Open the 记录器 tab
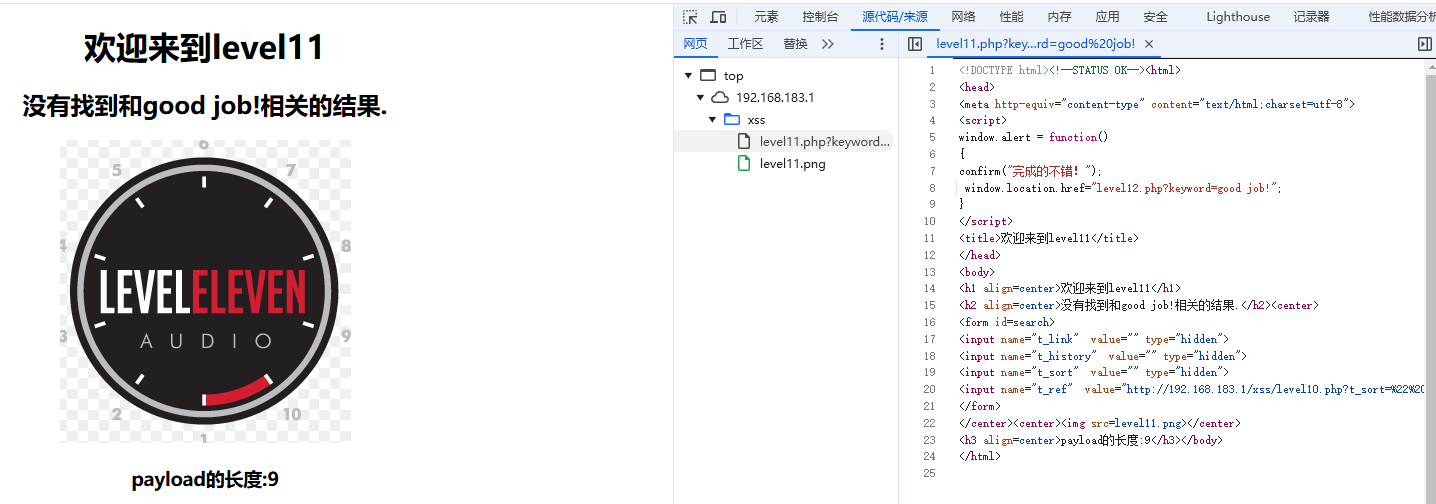The image size is (1436, 504). coord(1311,17)
